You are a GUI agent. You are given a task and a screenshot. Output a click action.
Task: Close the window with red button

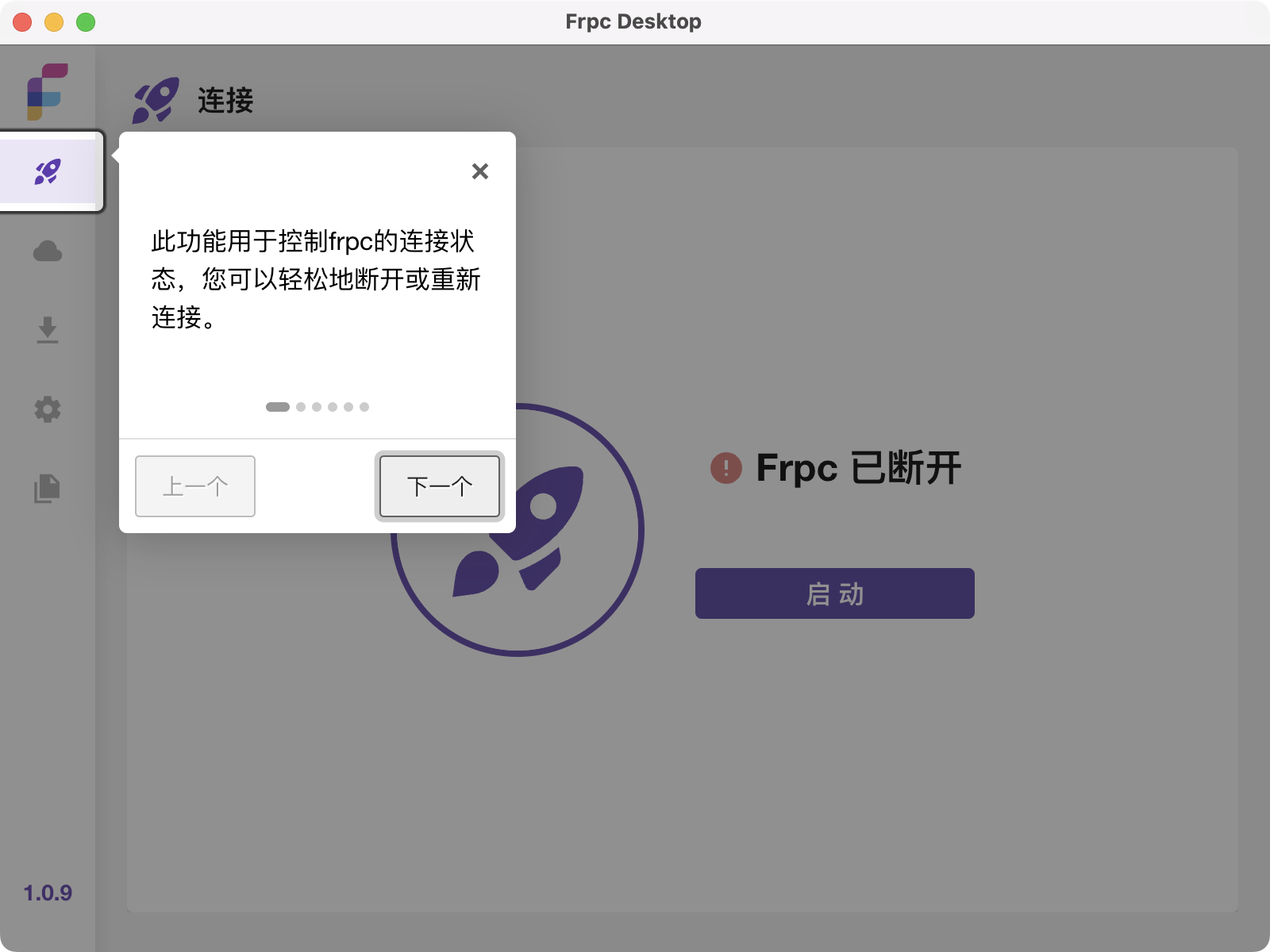tap(22, 22)
